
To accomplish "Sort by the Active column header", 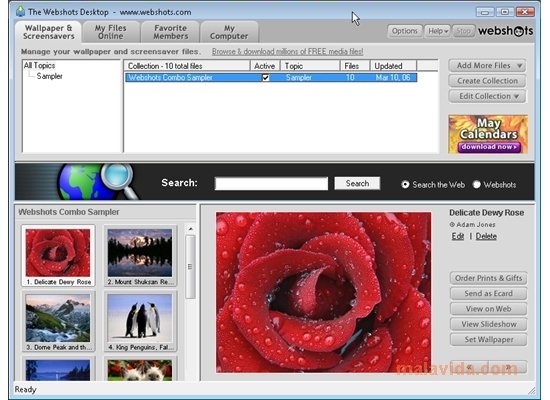I will pos(265,66).
